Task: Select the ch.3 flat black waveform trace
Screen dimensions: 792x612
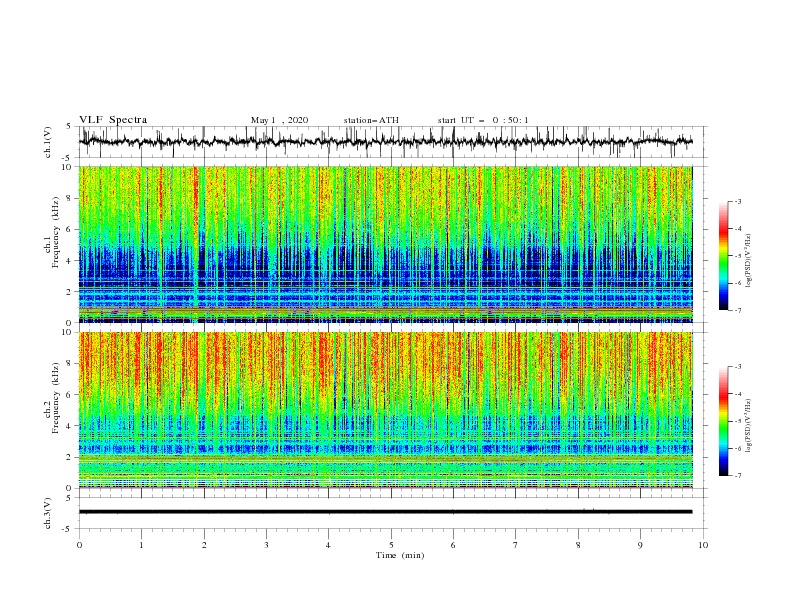Action: (385, 512)
